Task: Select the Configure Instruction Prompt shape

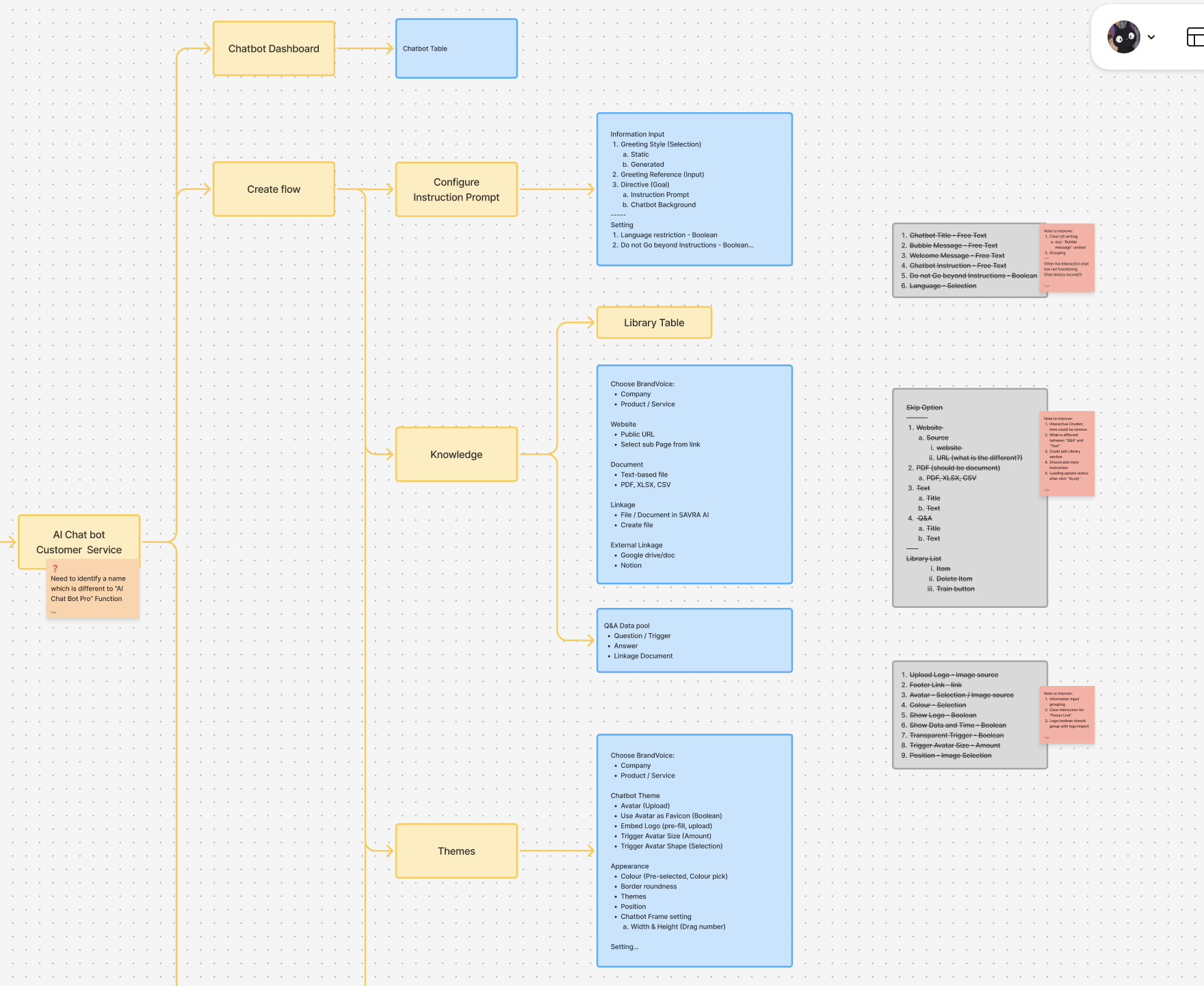Action: tap(456, 189)
